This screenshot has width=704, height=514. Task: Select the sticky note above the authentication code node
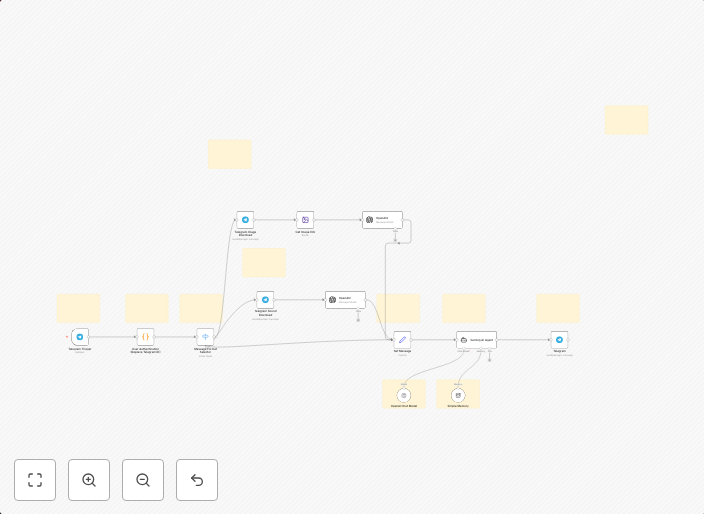147,308
